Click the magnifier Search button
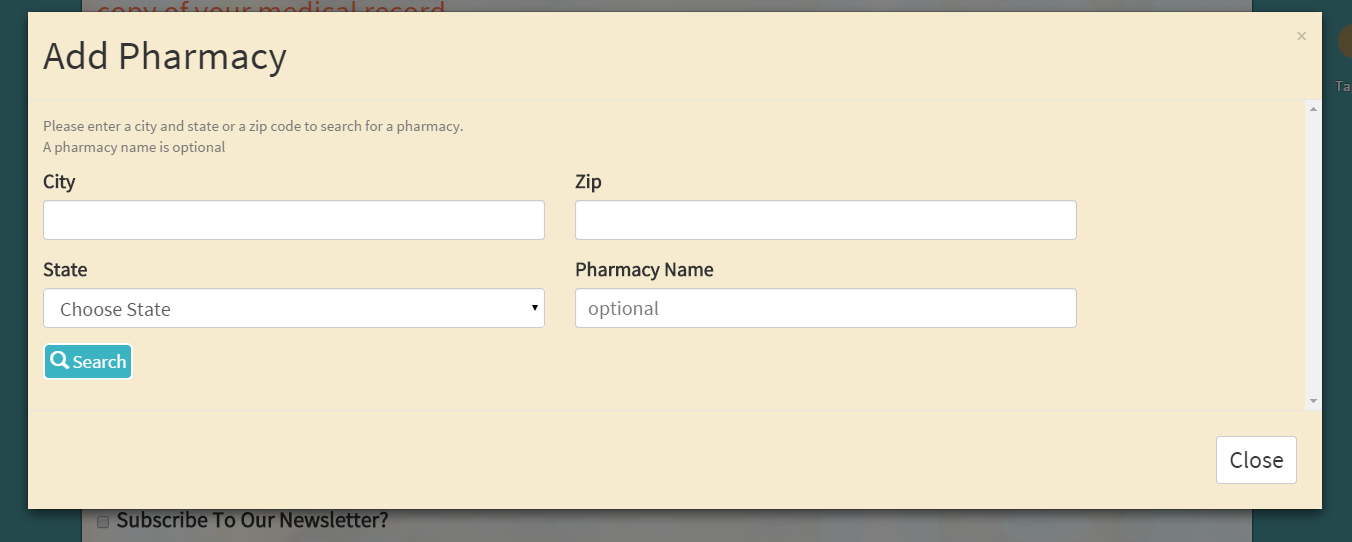 coord(88,362)
